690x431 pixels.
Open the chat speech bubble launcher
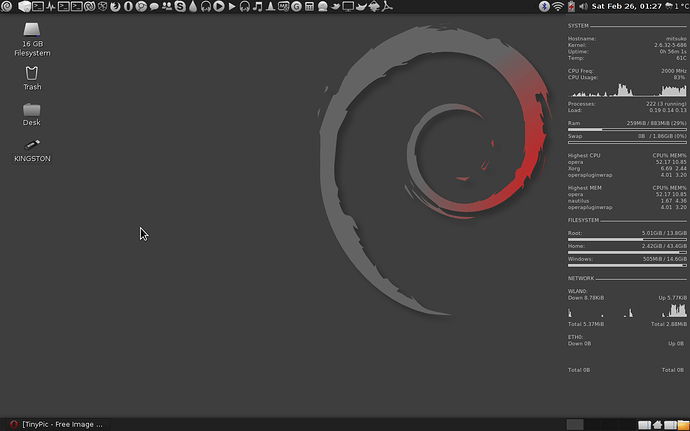tap(154, 7)
